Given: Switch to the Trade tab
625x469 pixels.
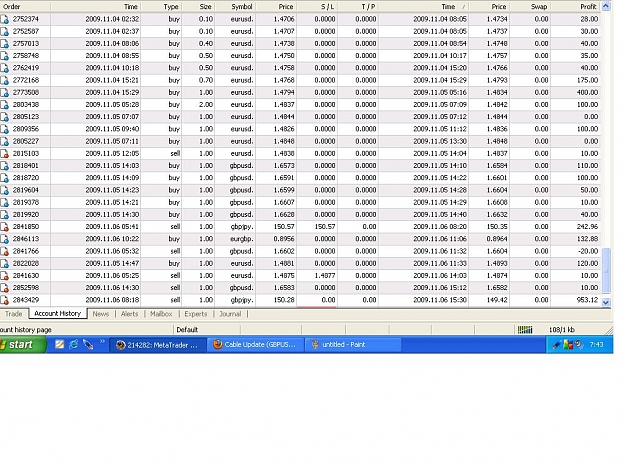Looking at the screenshot, I should click(x=14, y=314).
